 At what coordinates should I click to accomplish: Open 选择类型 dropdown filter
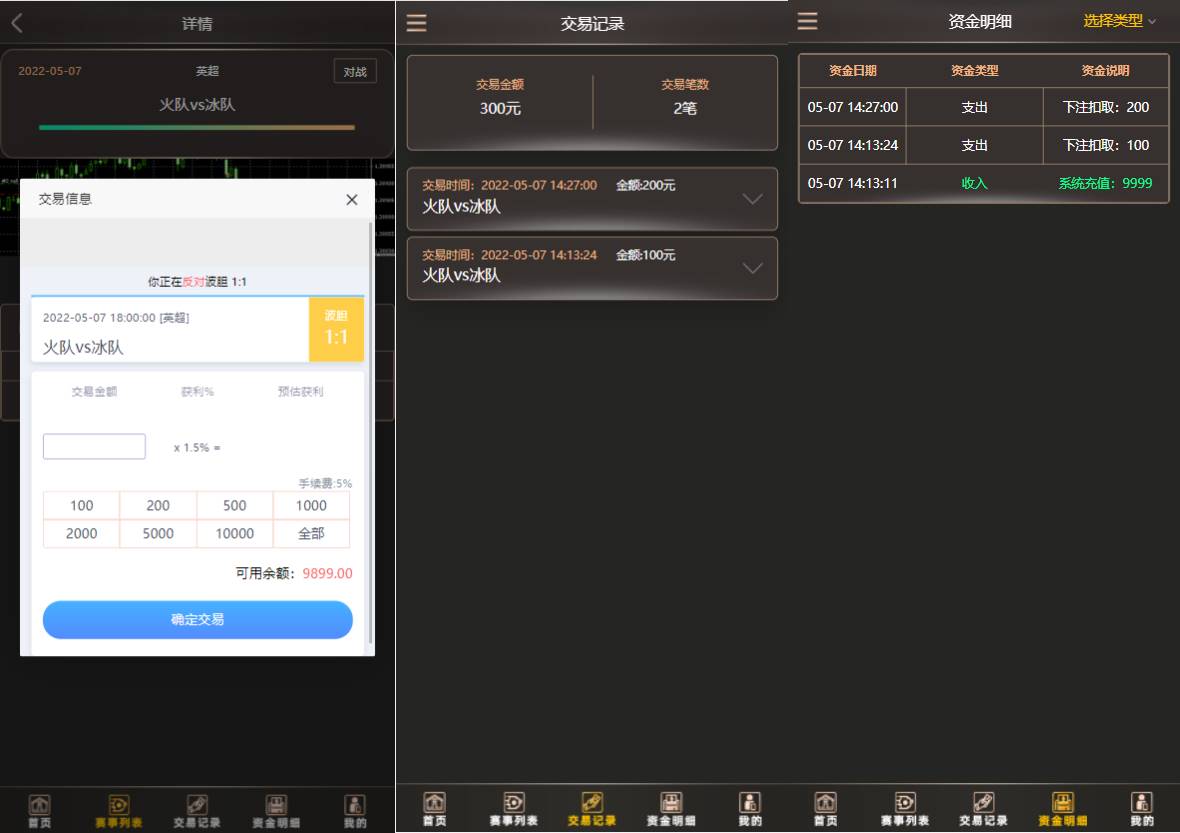1119,21
